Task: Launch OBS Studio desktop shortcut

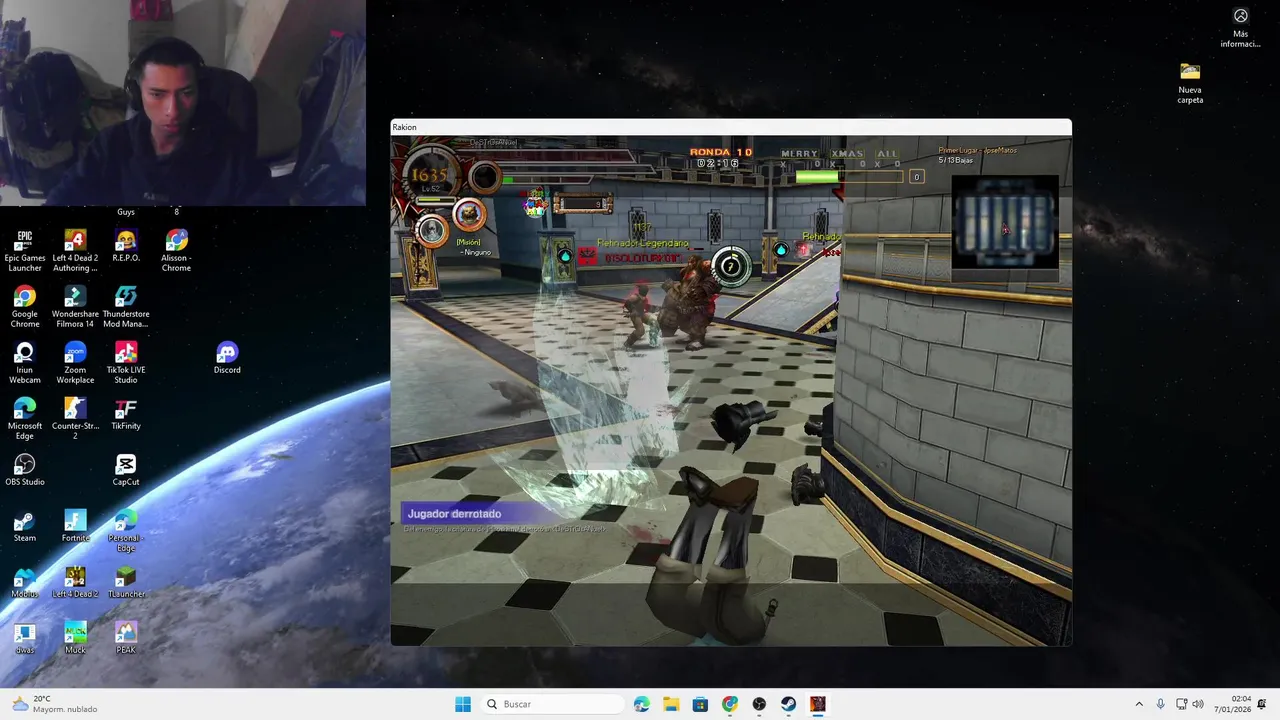Action: coord(25,470)
